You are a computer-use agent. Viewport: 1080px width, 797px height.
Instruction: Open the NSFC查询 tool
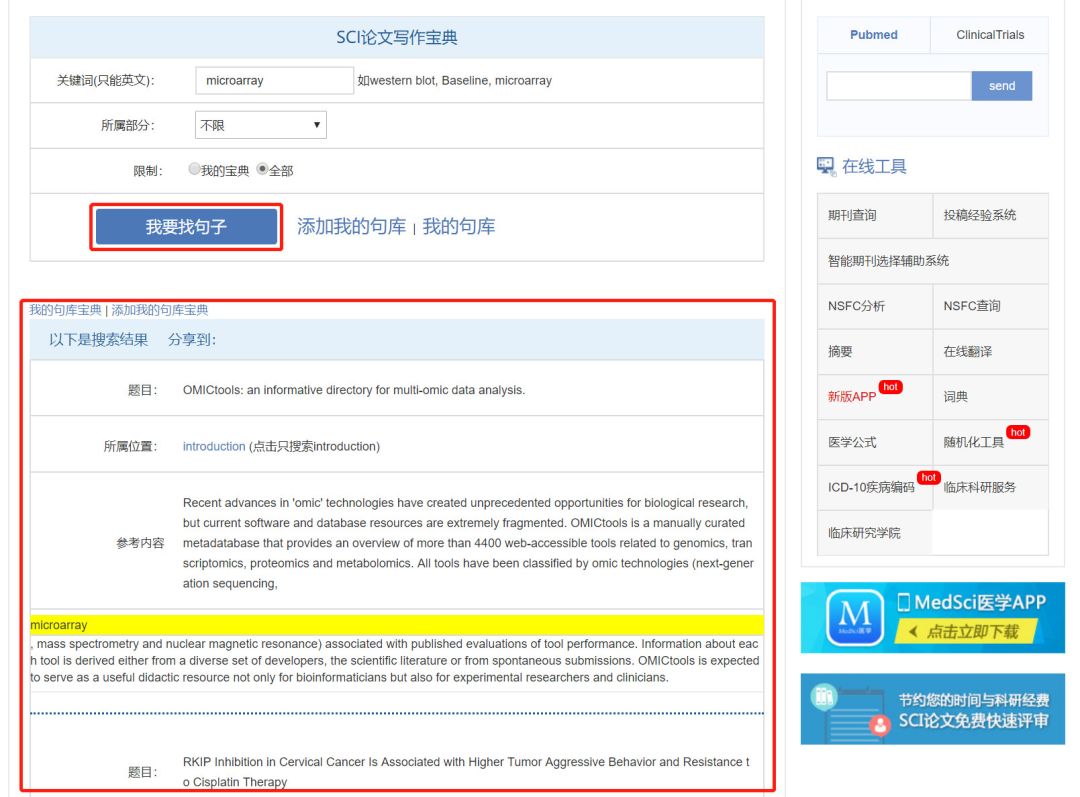972,306
